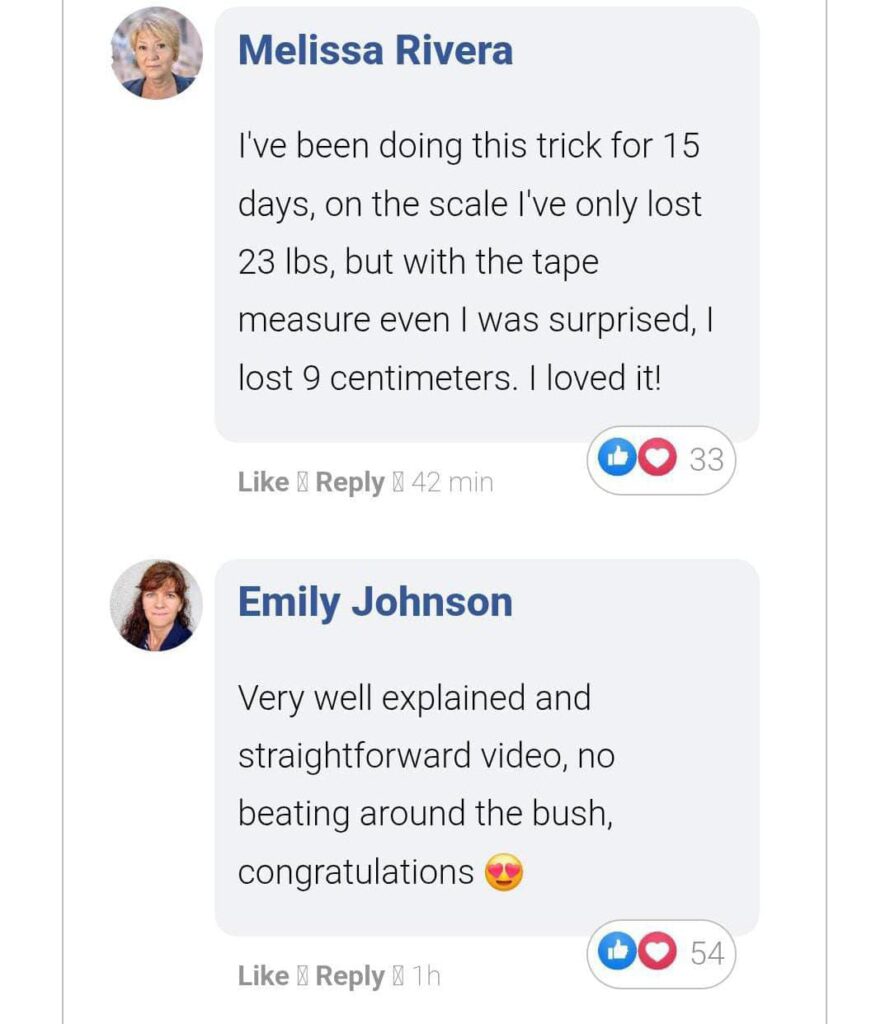Click the 1h timestamp under Emily's comment
The height and width of the screenshot is (1024, 890).
(x=426, y=976)
